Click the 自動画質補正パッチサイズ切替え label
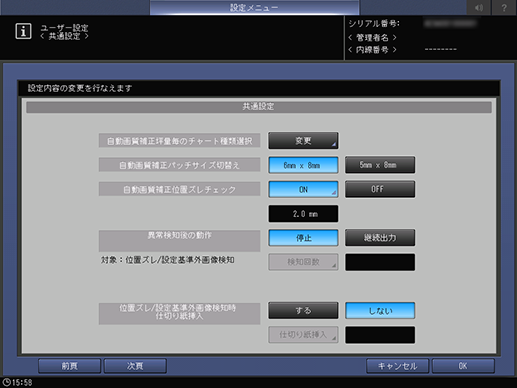Viewport: 517px width, 388px height. [179, 165]
